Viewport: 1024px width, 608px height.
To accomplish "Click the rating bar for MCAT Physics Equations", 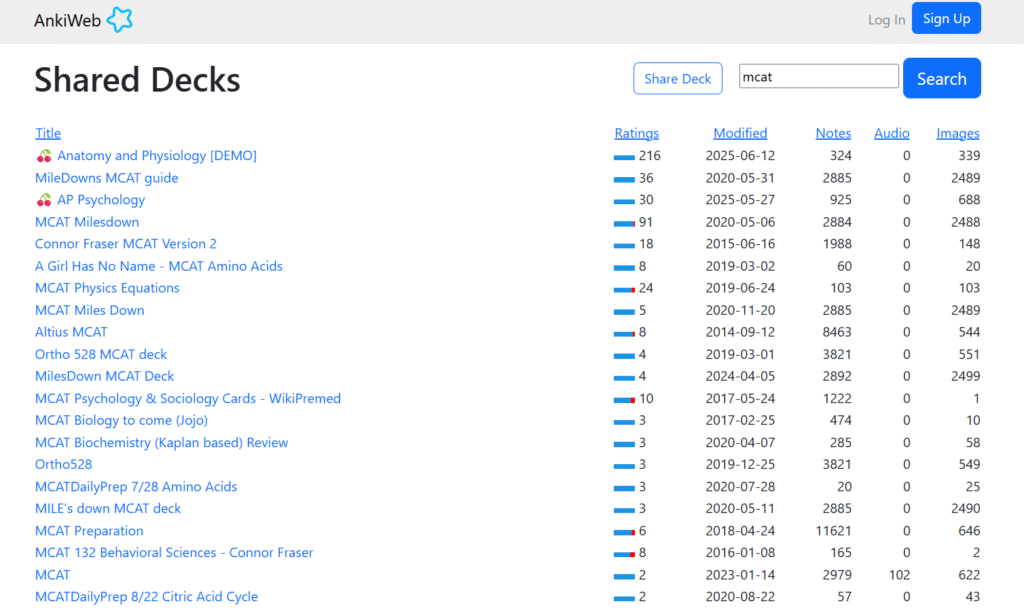I will (x=624, y=289).
